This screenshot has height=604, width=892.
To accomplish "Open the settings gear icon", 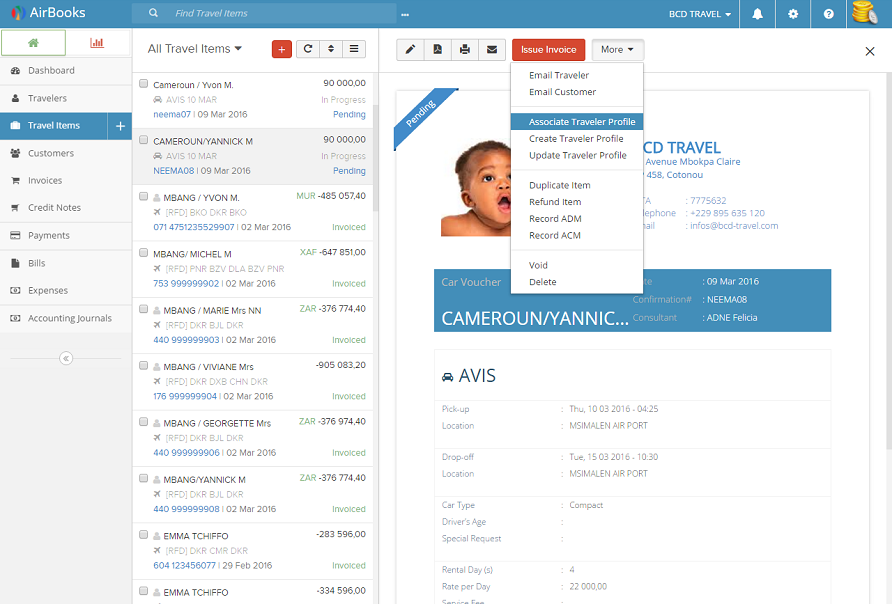I will pos(793,14).
